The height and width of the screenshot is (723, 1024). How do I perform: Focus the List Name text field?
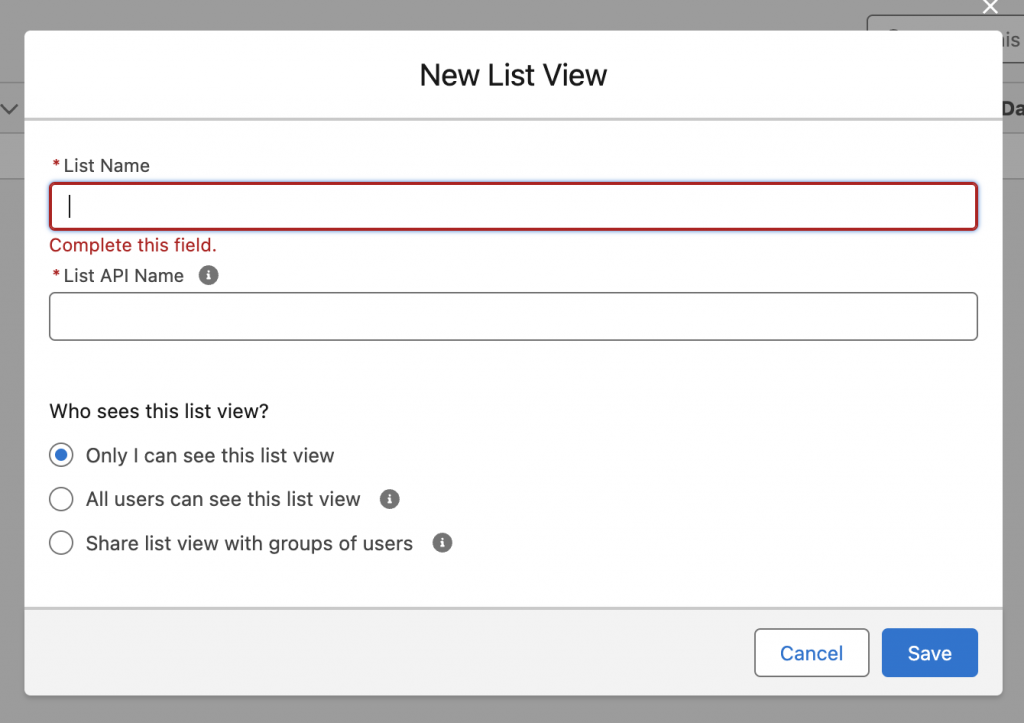[x=512, y=207]
